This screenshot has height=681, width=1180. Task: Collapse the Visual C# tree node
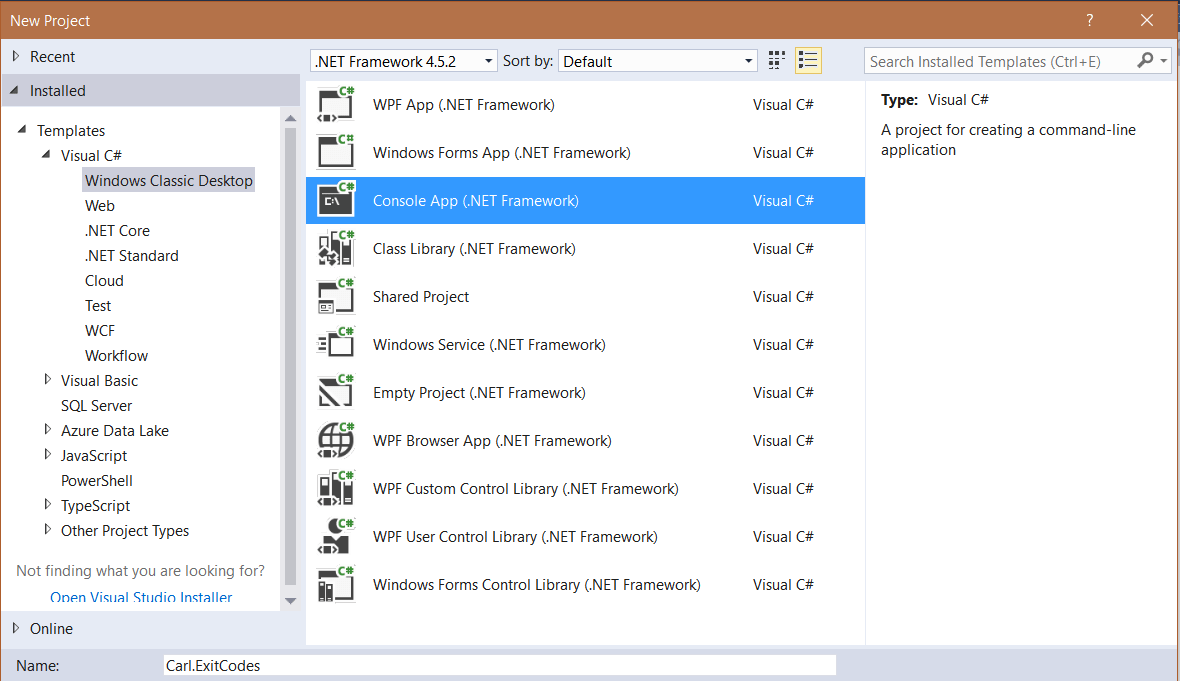point(46,154)
